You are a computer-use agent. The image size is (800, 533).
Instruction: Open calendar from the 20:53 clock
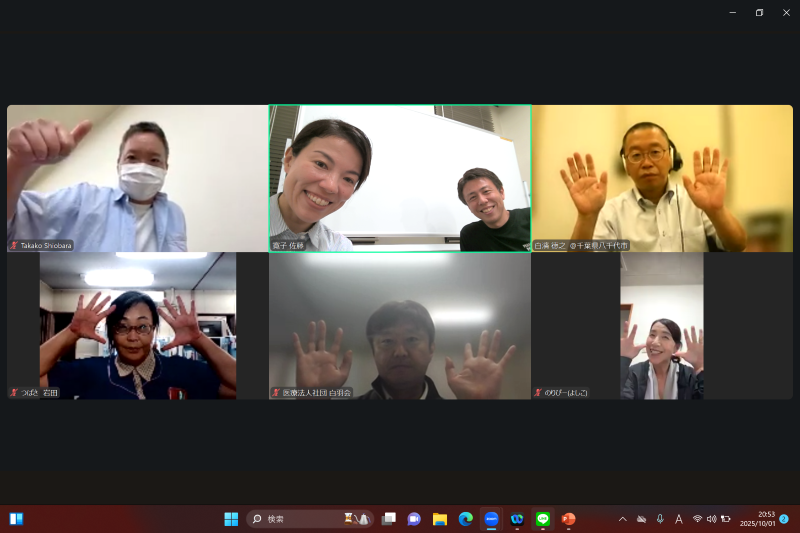coord(758,519)
